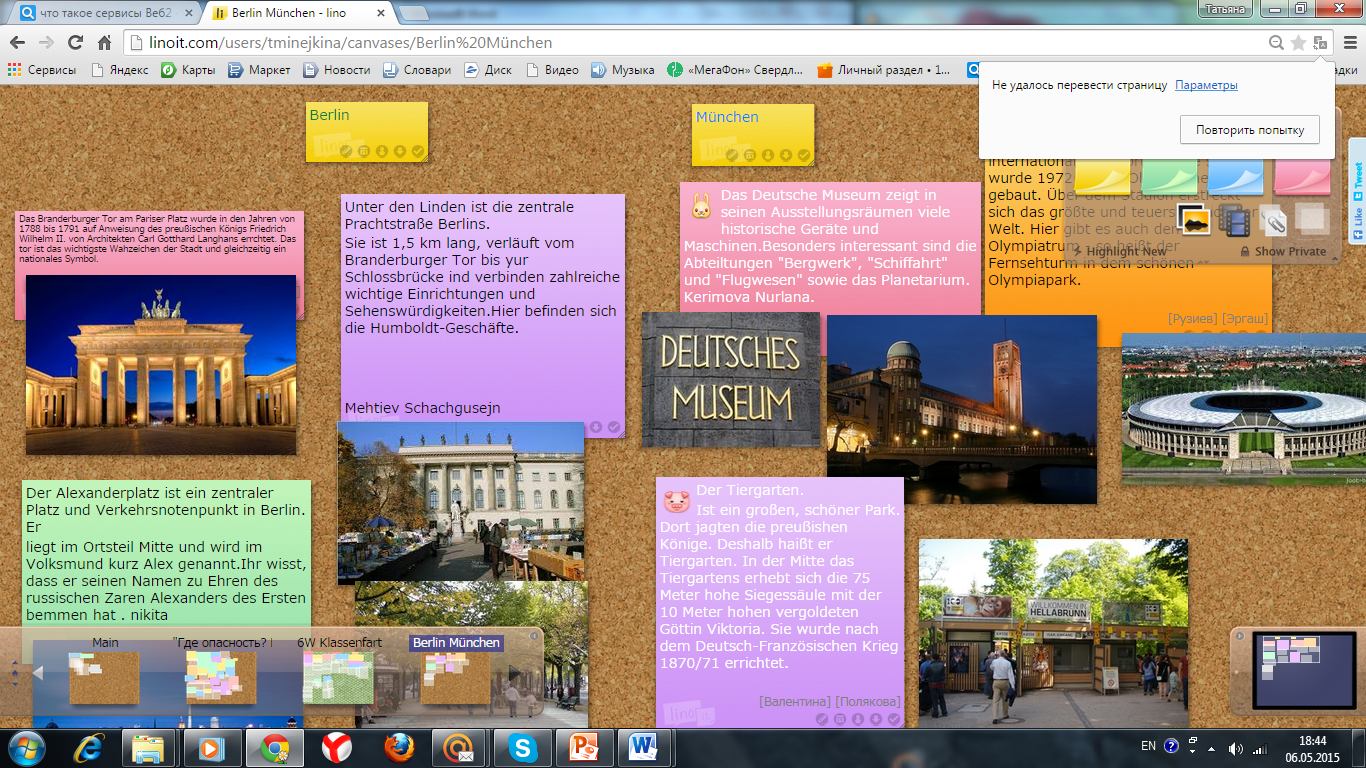Show next canvases with right arrow
Image resolution: width=1366 pixels, height=768 pixels.
516,673
